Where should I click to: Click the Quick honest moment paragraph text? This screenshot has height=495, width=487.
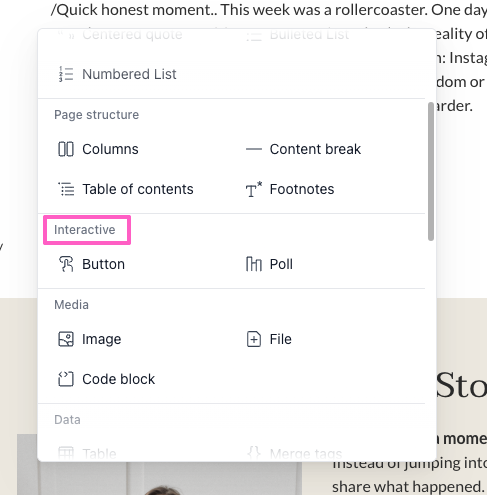point(268,10)
